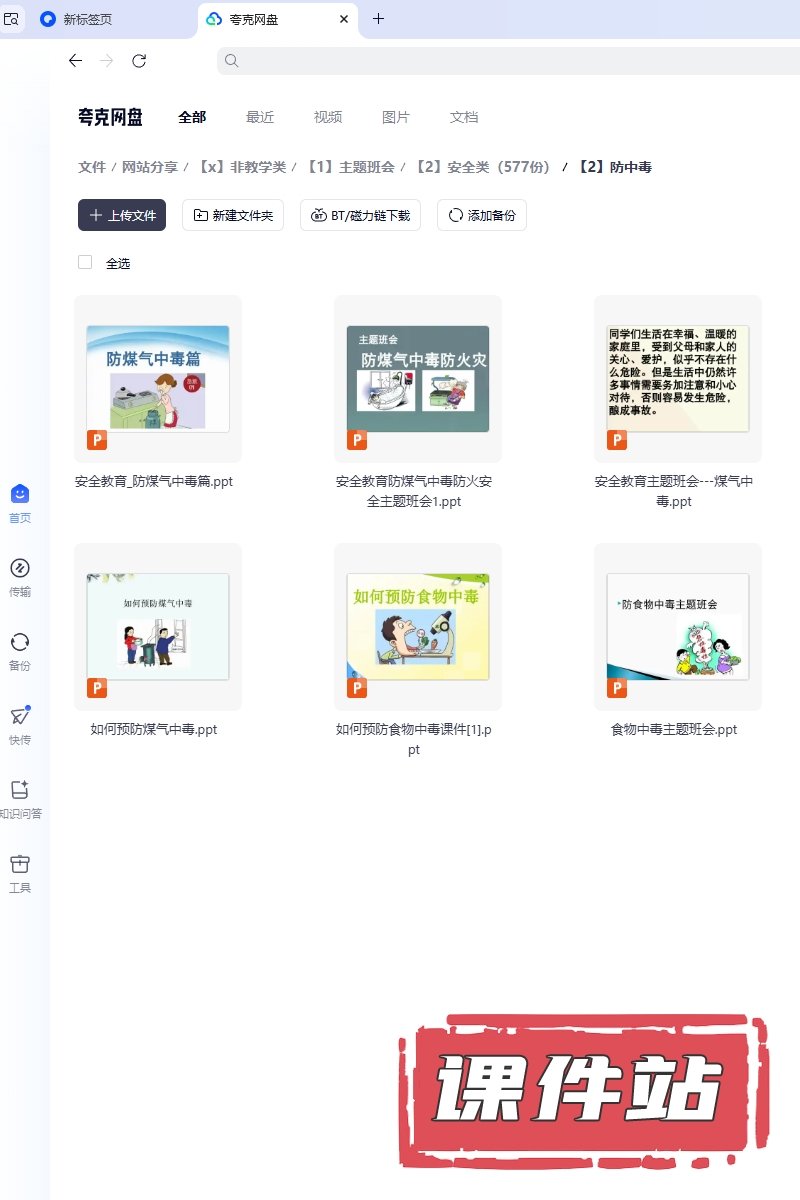Tick the 全选 select-all checkbox
Viewport: 800px width, 1200px height.
tap(85, 262)
